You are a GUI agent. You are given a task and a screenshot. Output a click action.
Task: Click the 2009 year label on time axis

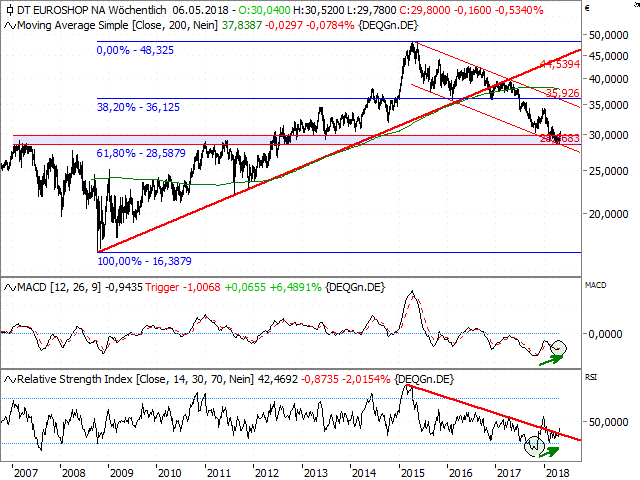pos(122,473)
